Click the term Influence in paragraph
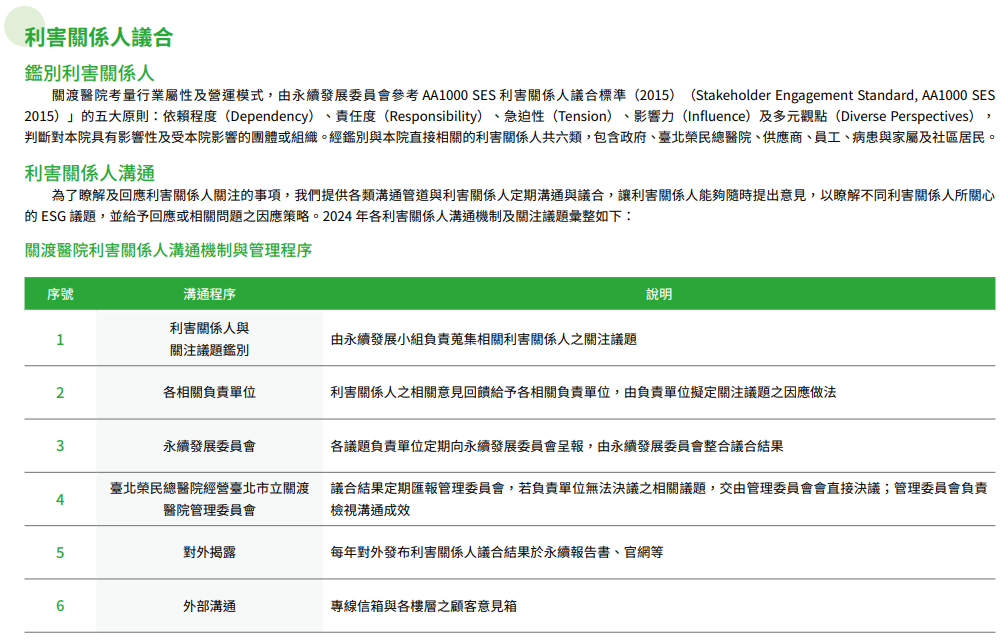 pos(716,116)
